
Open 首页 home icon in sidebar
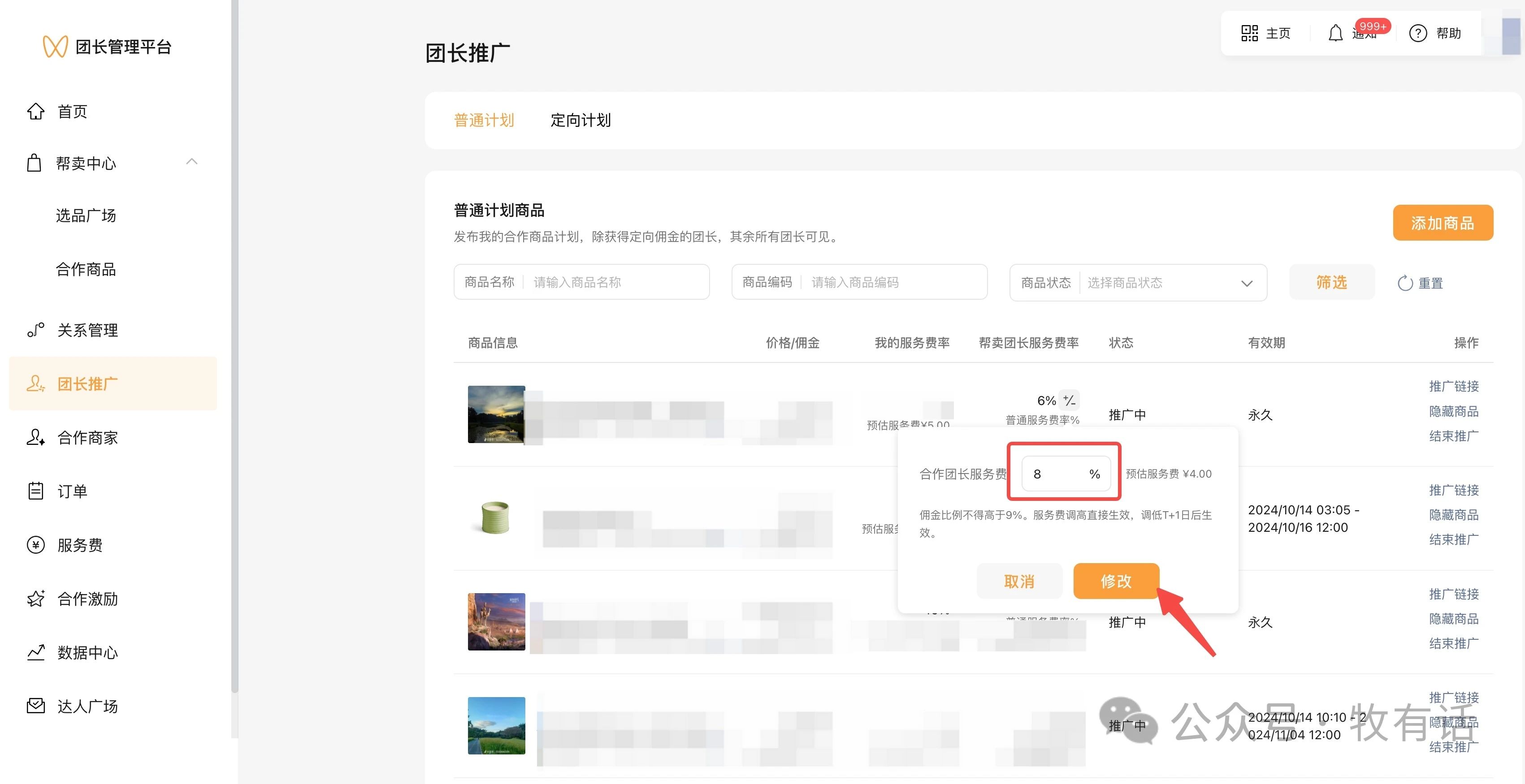click(x=35, y=111)
